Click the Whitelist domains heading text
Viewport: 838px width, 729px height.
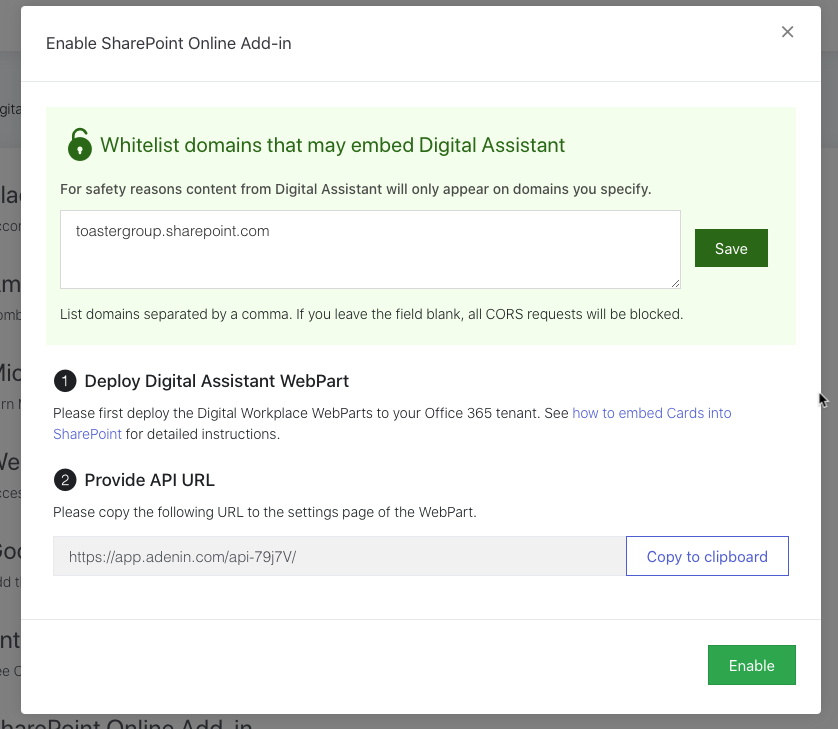pos(332,145)
